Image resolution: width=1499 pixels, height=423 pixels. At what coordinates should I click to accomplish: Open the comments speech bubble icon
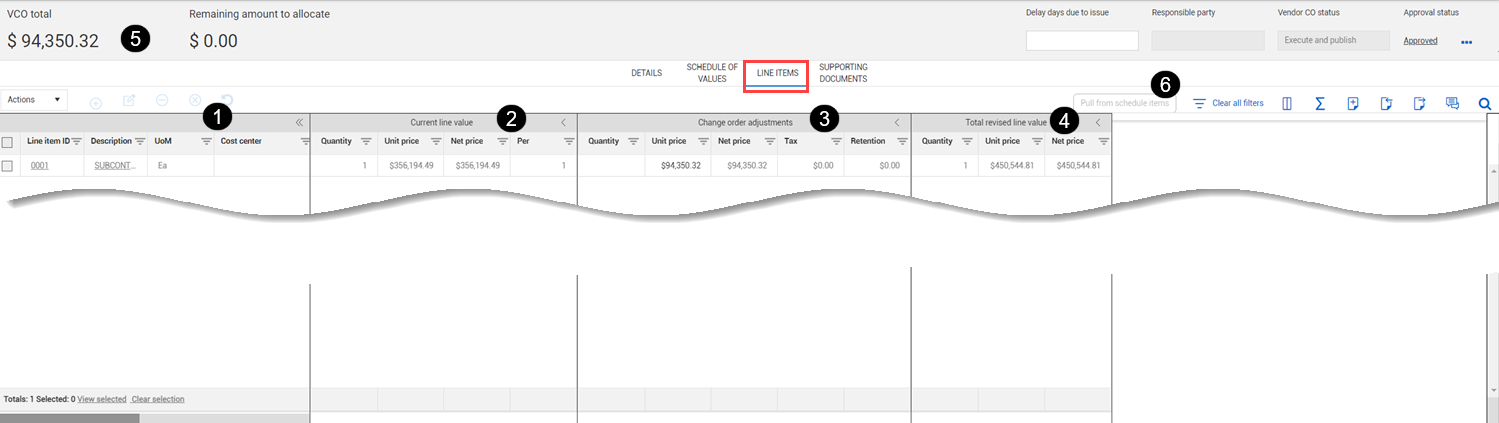pos(1452,103)
